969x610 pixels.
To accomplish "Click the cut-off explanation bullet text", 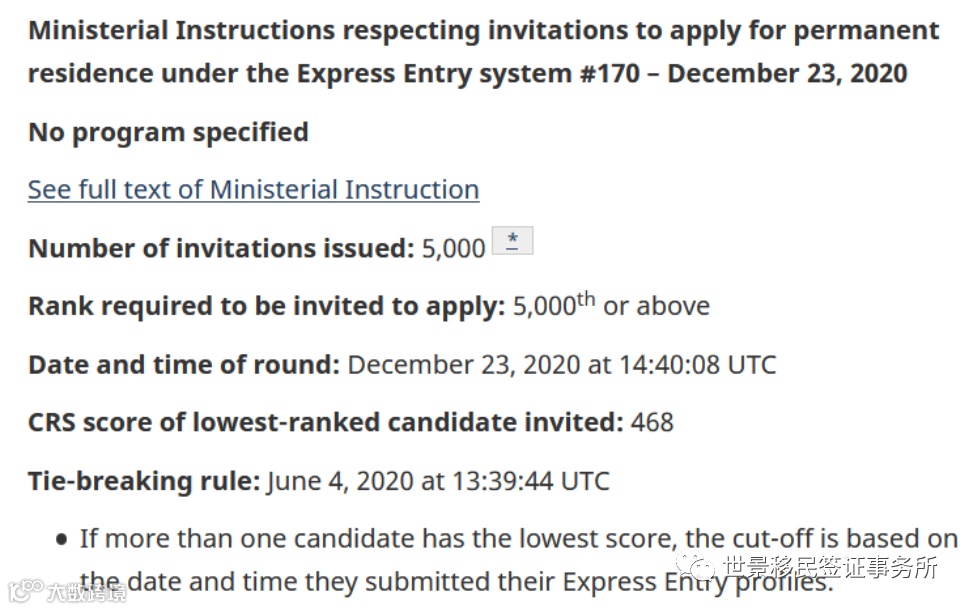I will pos(518,560).
